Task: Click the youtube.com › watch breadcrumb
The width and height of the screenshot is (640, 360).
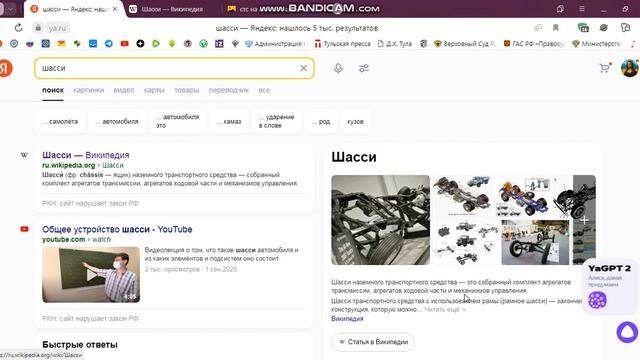Action: (76, 240)
